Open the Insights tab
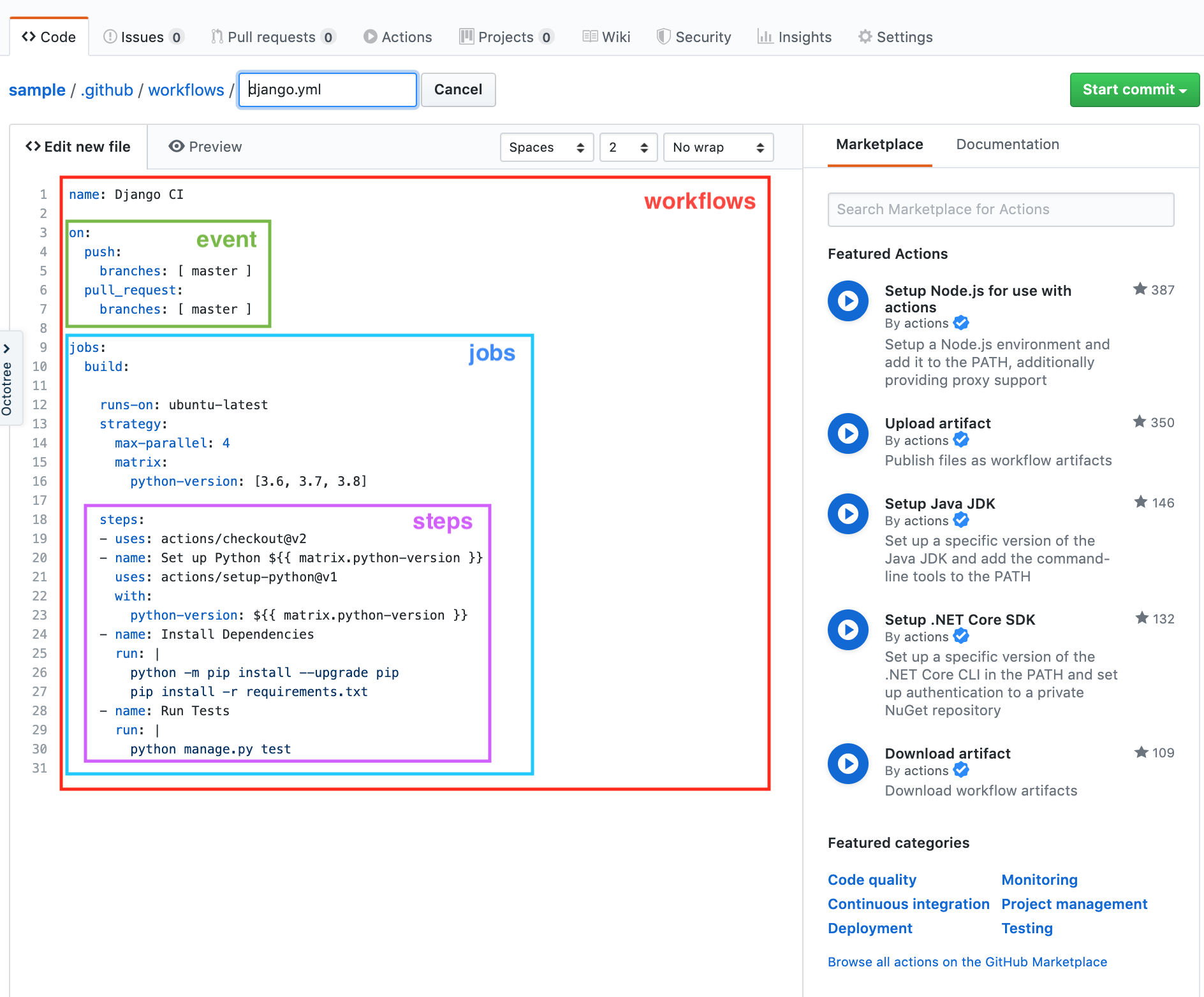Viewport: 1204px width, 997px height. point(795,37)
